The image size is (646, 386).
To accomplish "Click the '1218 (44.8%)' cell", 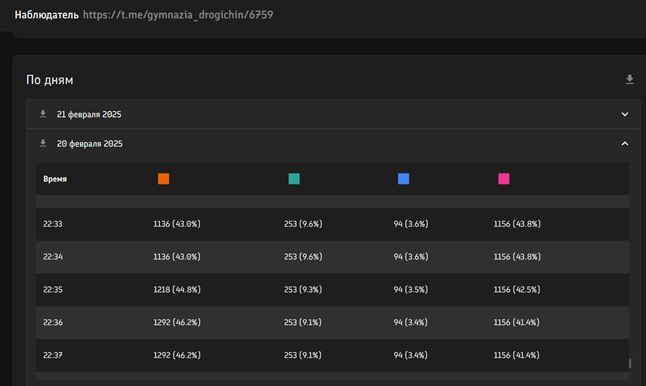I will [x=177, y=290].
